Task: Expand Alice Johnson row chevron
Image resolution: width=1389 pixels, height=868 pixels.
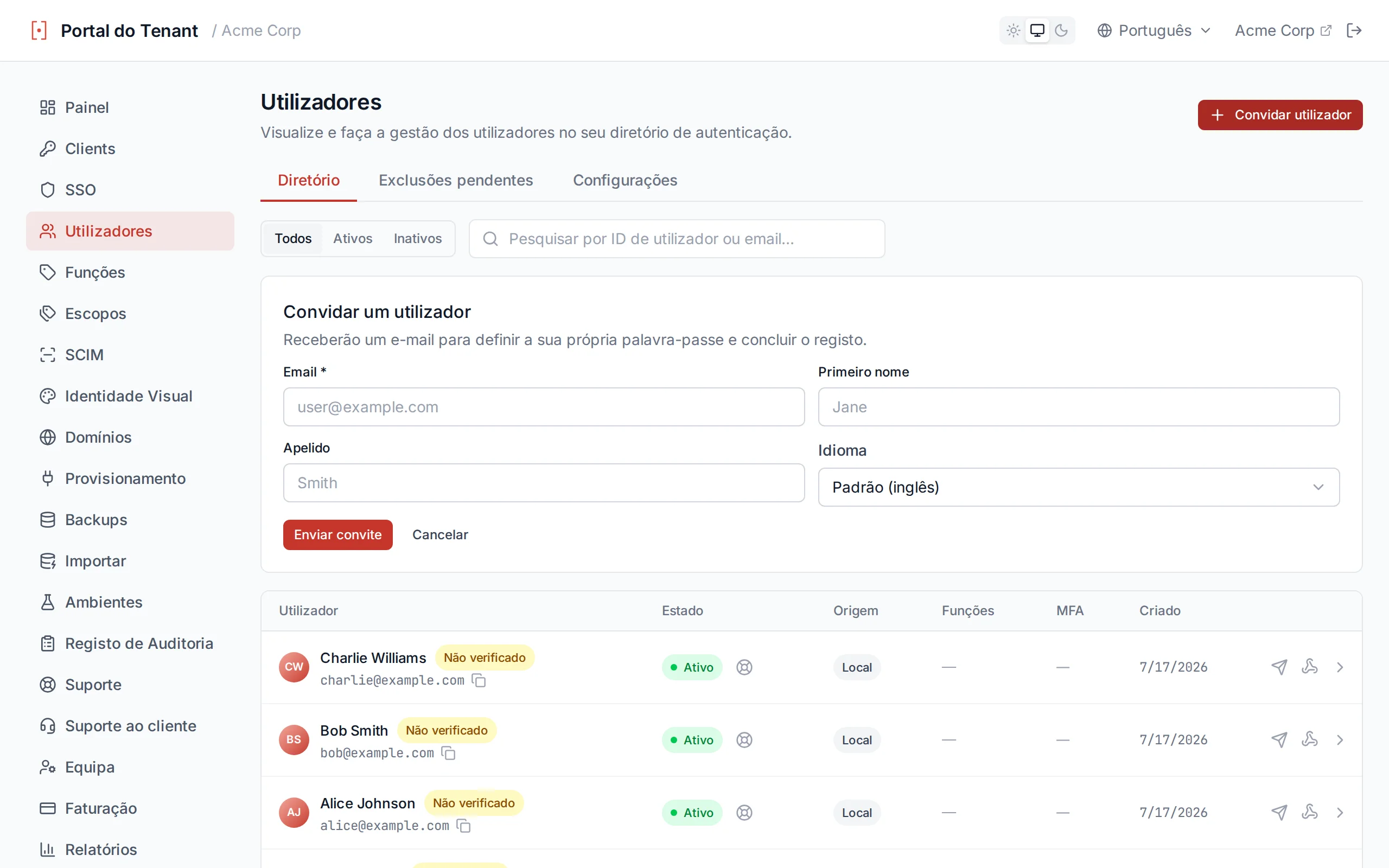Action: pos(1340,812)
